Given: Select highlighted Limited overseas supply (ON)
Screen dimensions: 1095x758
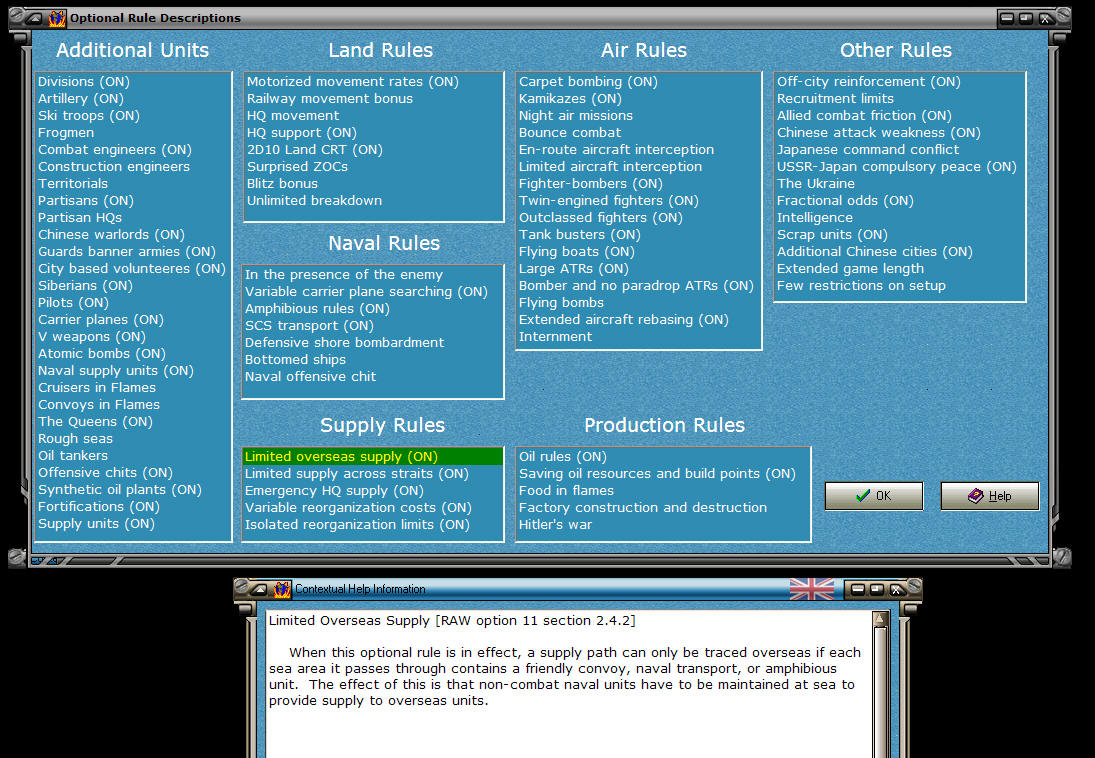Looking at the screenshot, I should coord(373,456).
